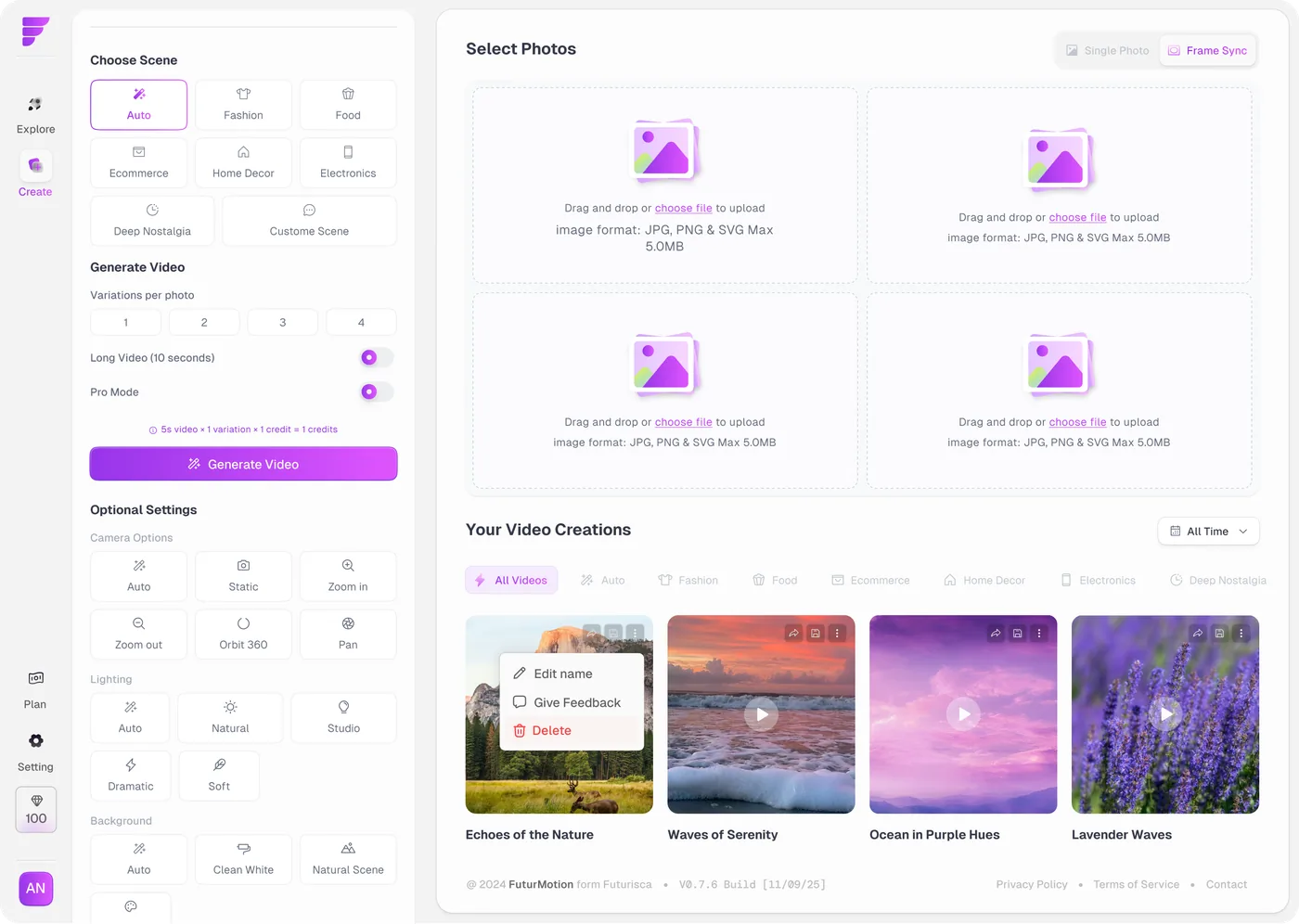The image size is (1299, 924).
Task: Click the Generate Video button
Action: (x=243, y=464)
